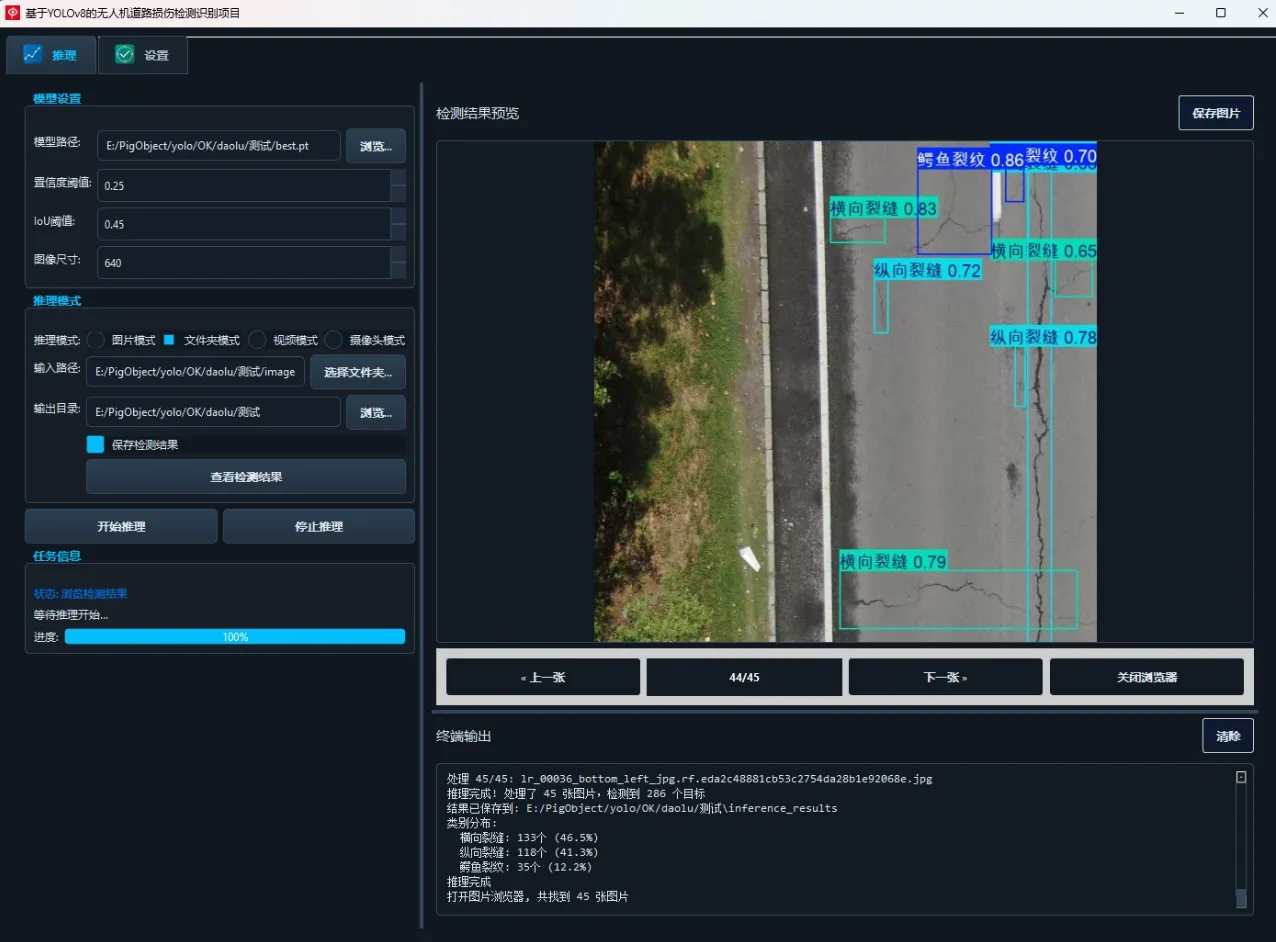This screenshot has width=1276, height=942.
Task: Start inference with 开始推理
Action: [121, 526]
